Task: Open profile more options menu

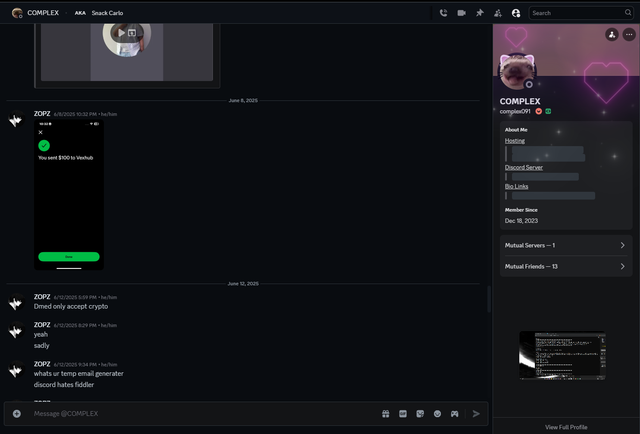Action: pyautogui.click(x=629, y=35)
